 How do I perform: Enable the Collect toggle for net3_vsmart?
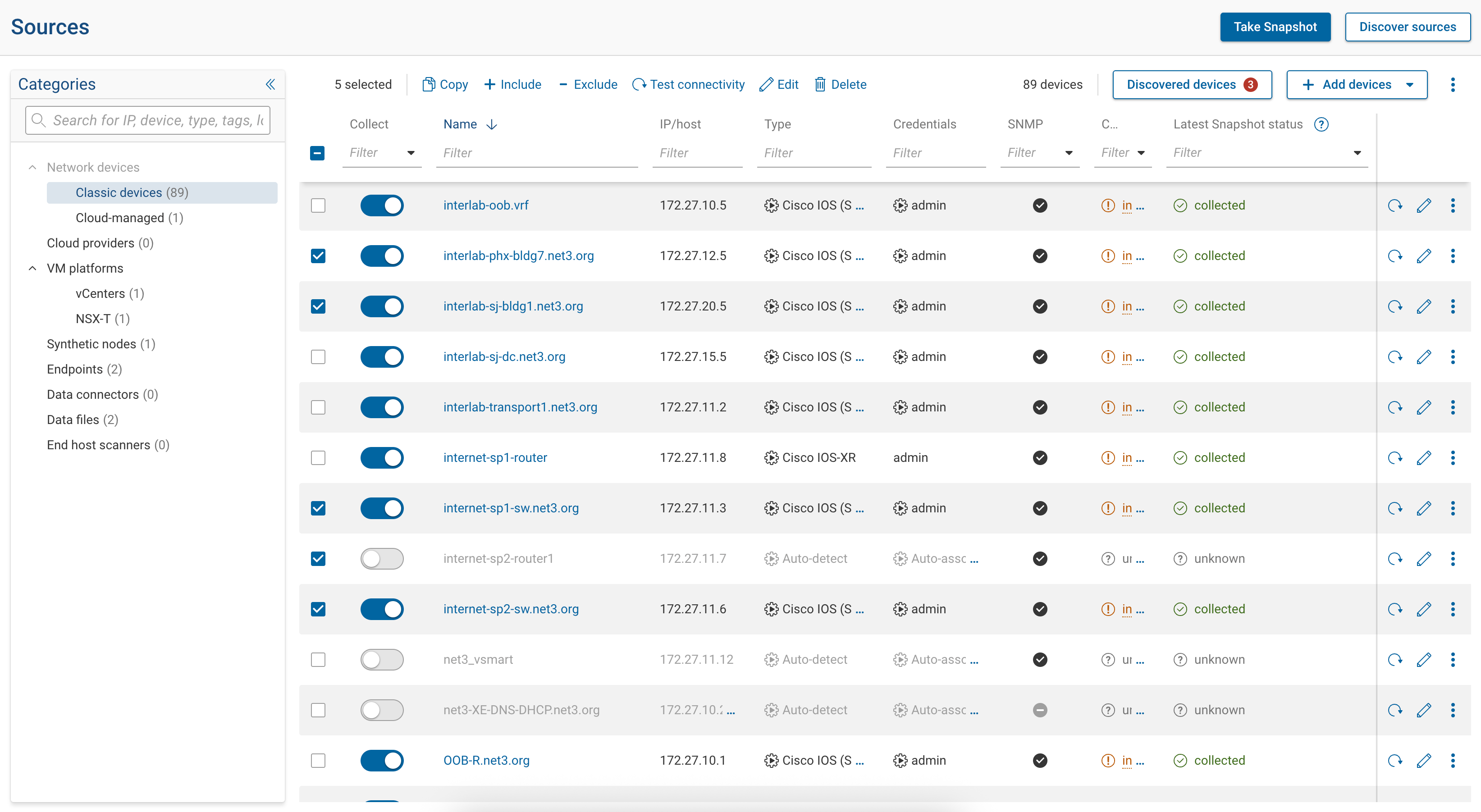tap(382, 659)
